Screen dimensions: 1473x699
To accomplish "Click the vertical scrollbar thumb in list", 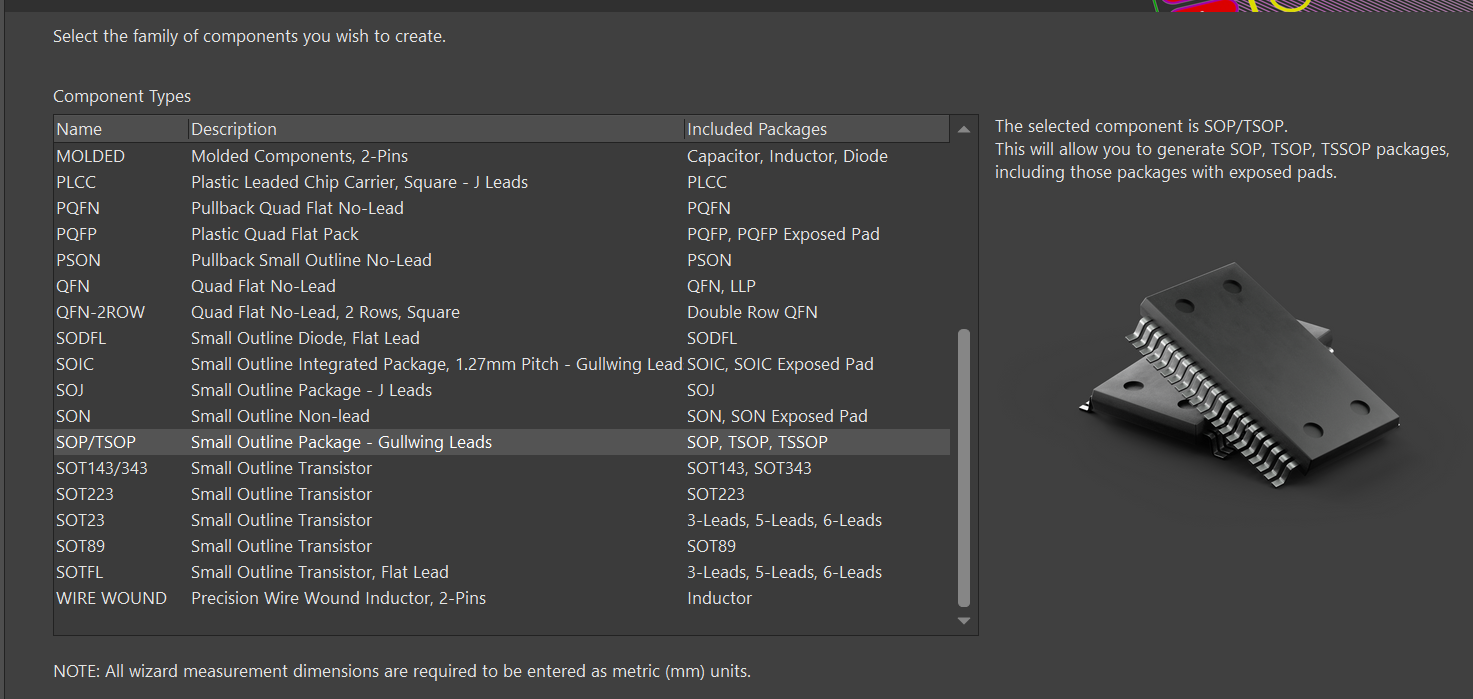I will pos(964,468).
